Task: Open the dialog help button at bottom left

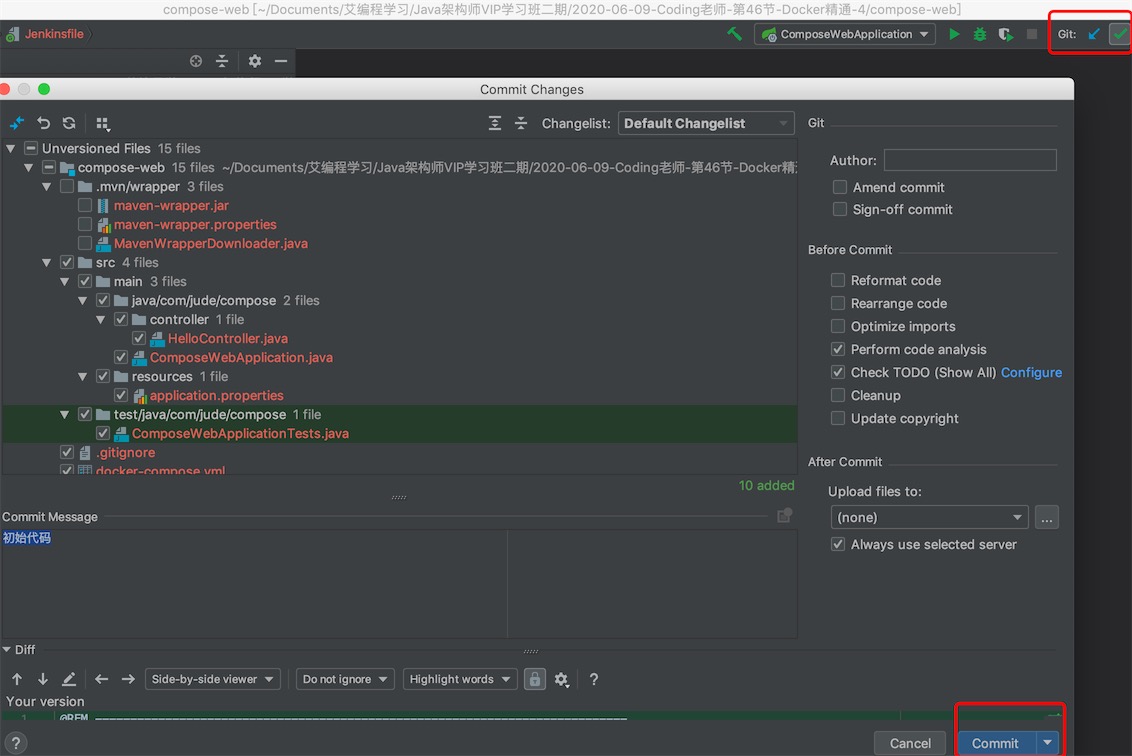Action: pyautogui.click(x=16, y=743)
